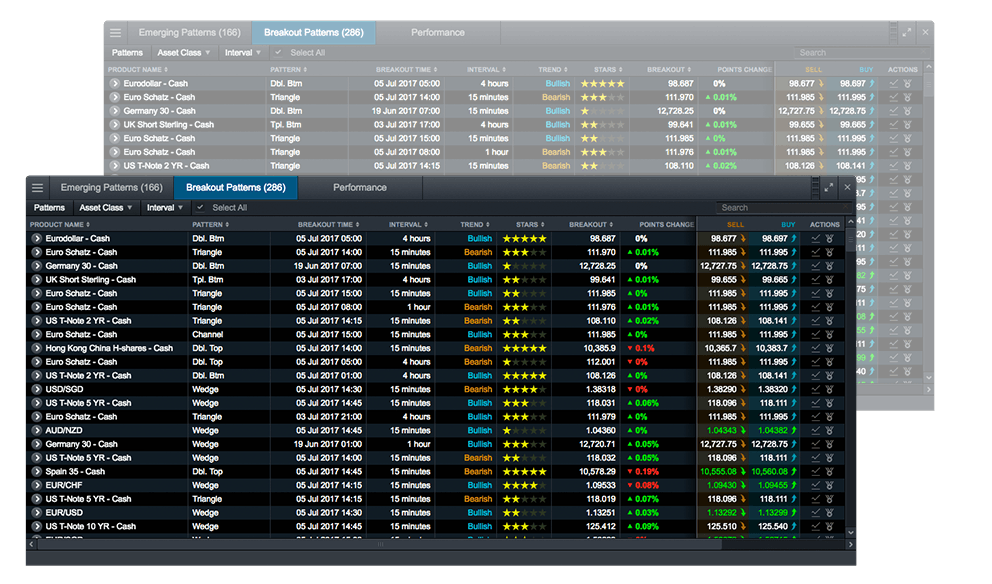The image size is (992, 584).
Task: Open the back window's hamburger menu
Action: [x=116, y=33]
